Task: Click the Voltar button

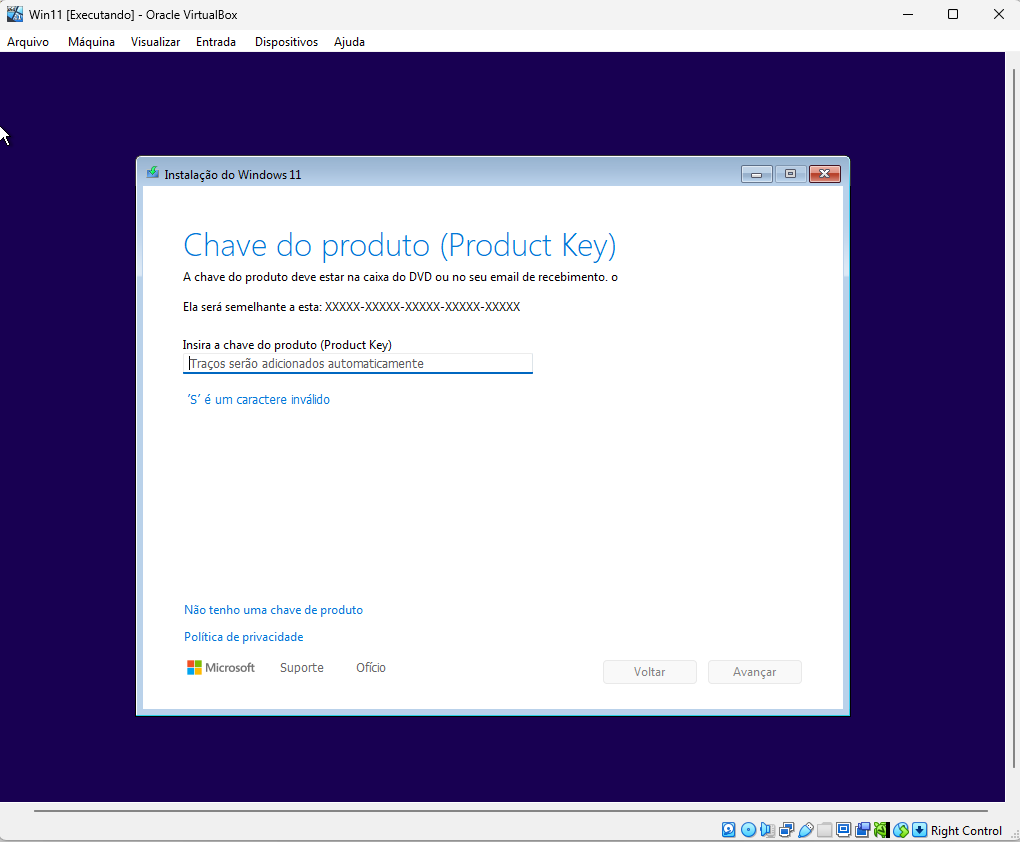Action: (650, 672)
